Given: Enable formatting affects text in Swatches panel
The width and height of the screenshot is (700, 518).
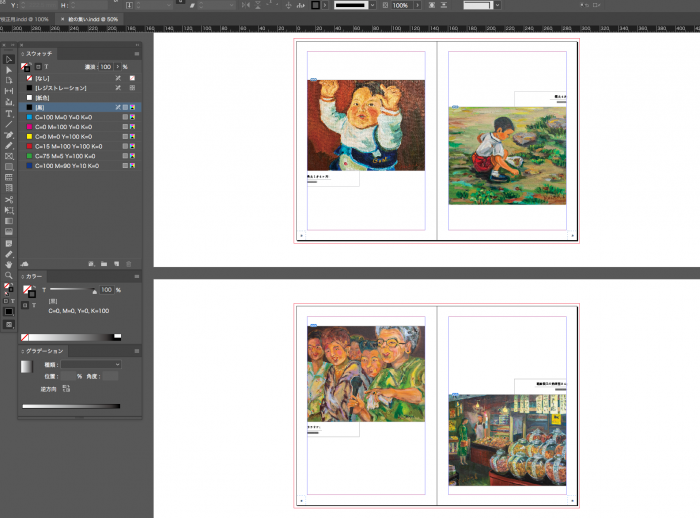Looking at the screenshot, I should (x=46, y=67).
